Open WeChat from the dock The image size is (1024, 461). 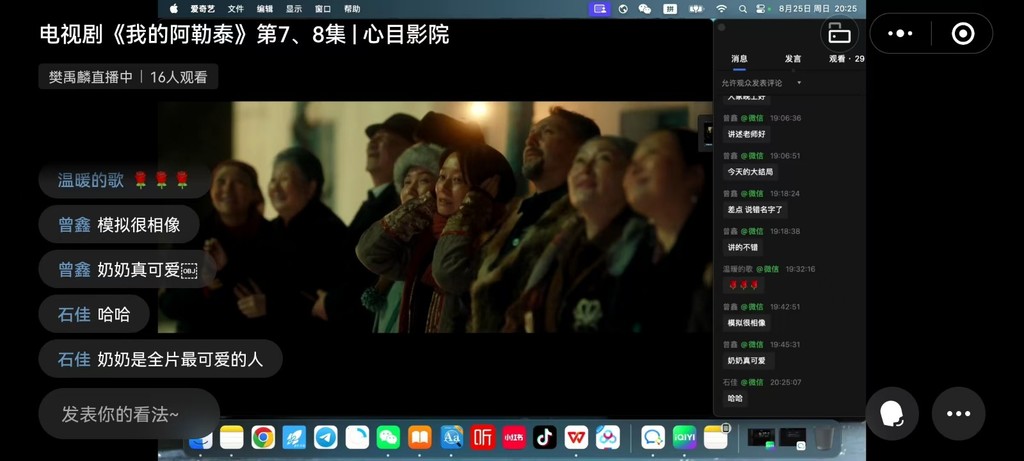388,437
